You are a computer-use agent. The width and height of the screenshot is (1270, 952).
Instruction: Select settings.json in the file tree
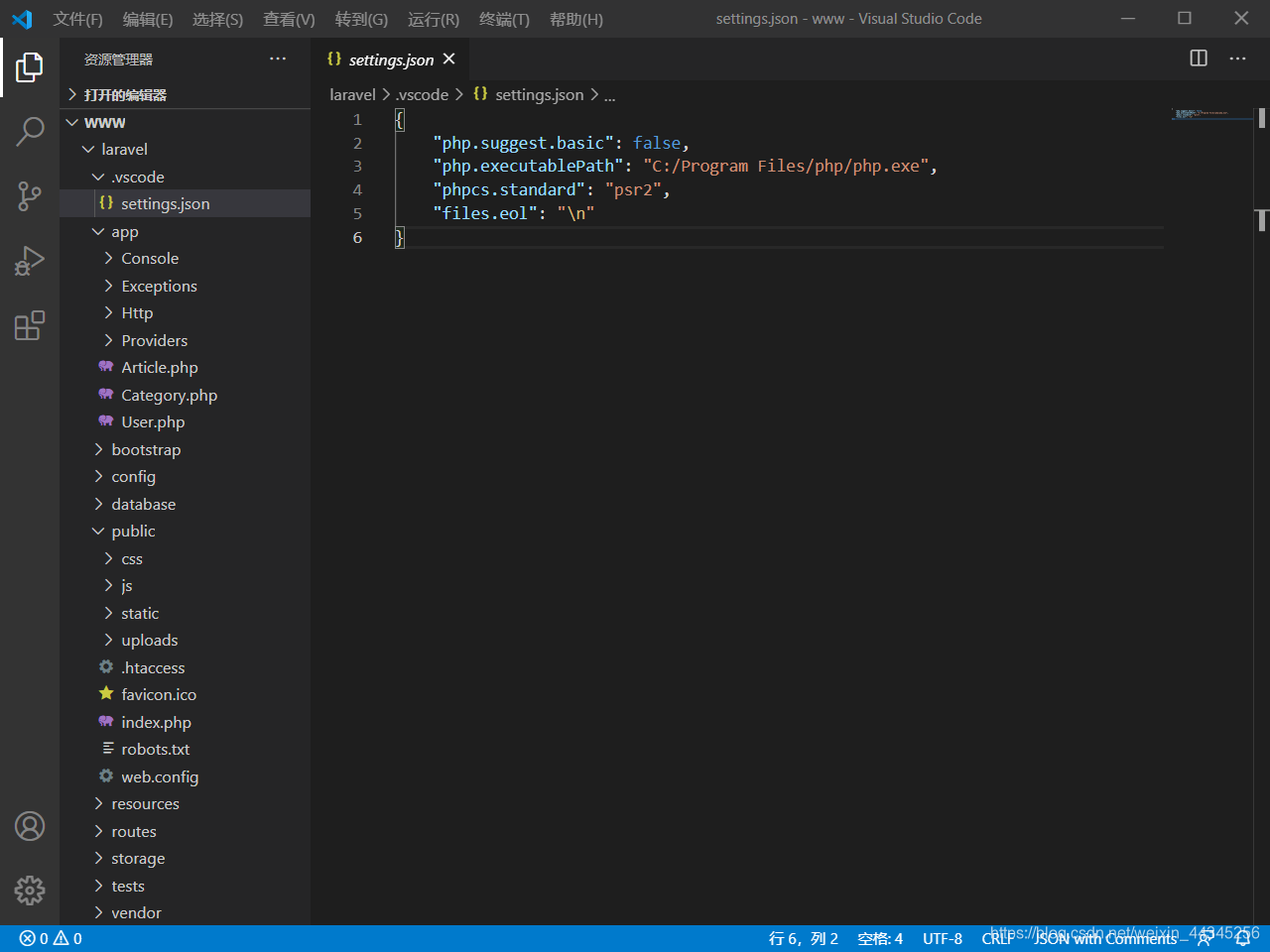pyautogui.click(x=185, y=203)
